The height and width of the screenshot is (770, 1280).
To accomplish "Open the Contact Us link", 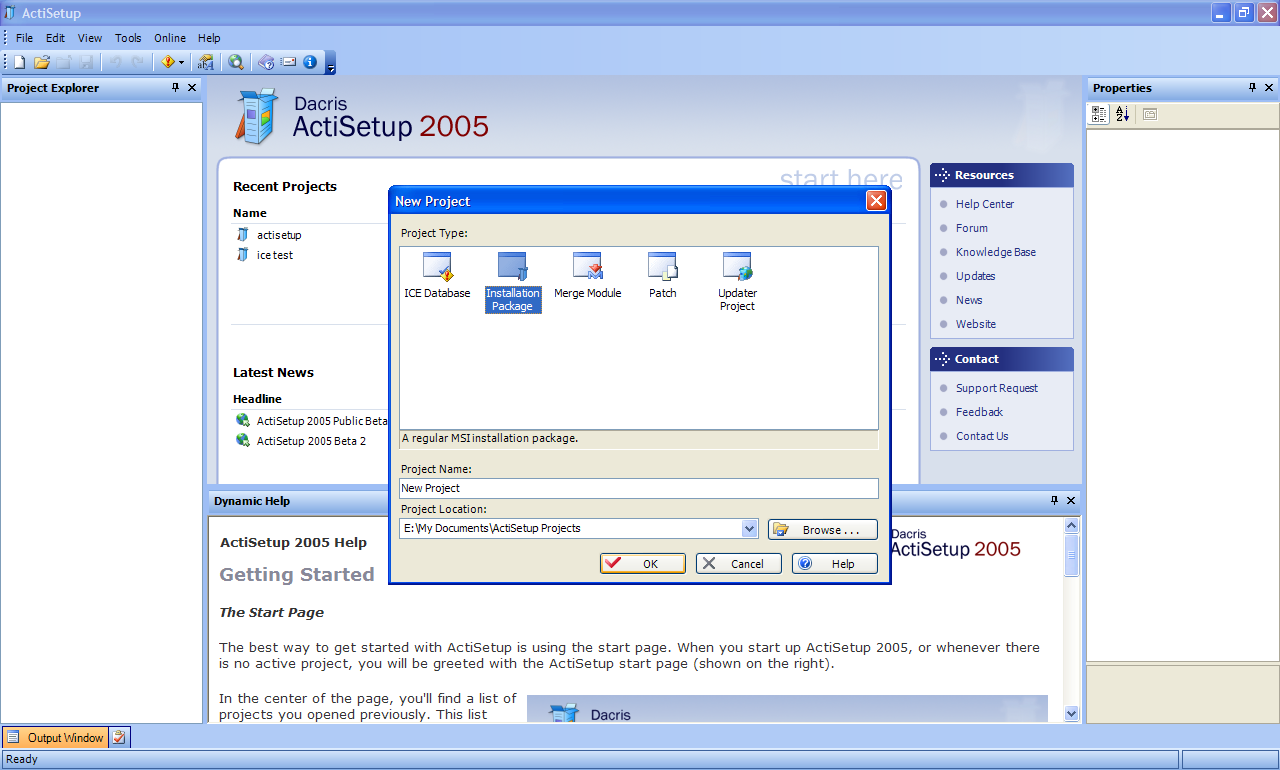I will (982, 436).
